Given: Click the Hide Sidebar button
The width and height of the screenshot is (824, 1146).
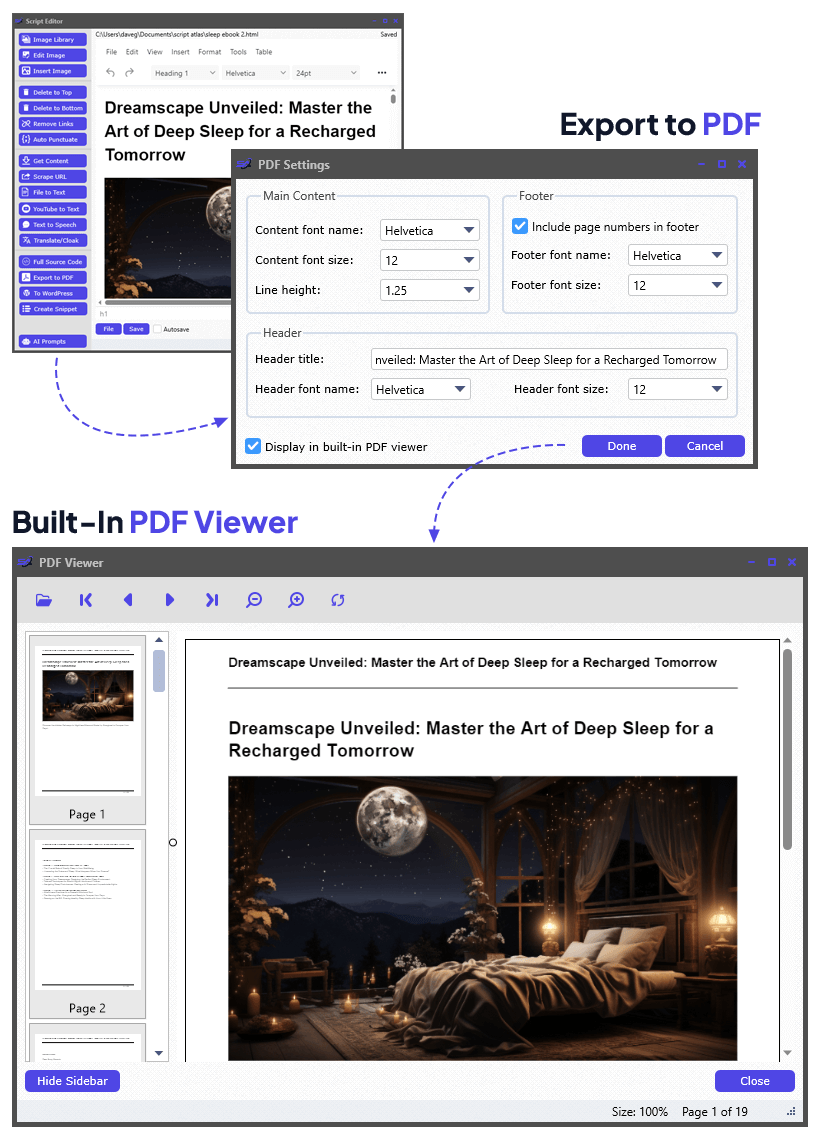Looking at the screenshot, I should (72, 1081).
